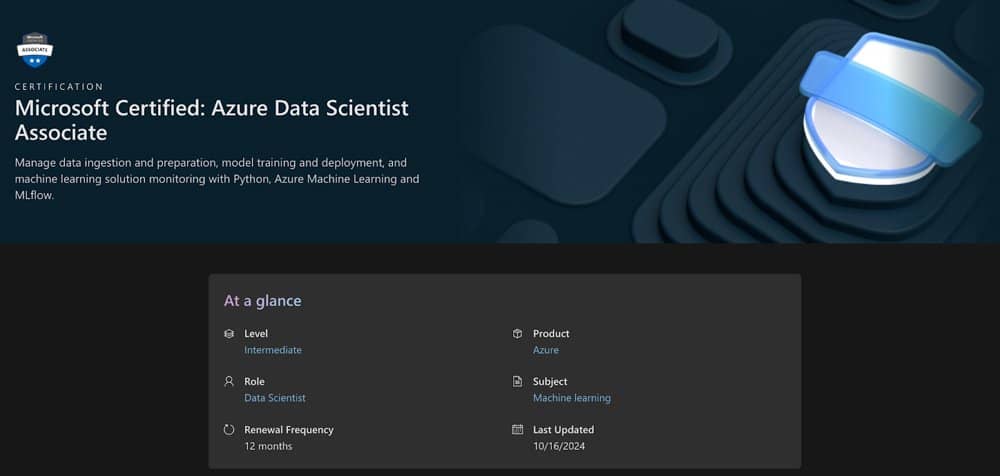Click the Product cube icon
The image size is (1000, 476).
tap(517, 334)
